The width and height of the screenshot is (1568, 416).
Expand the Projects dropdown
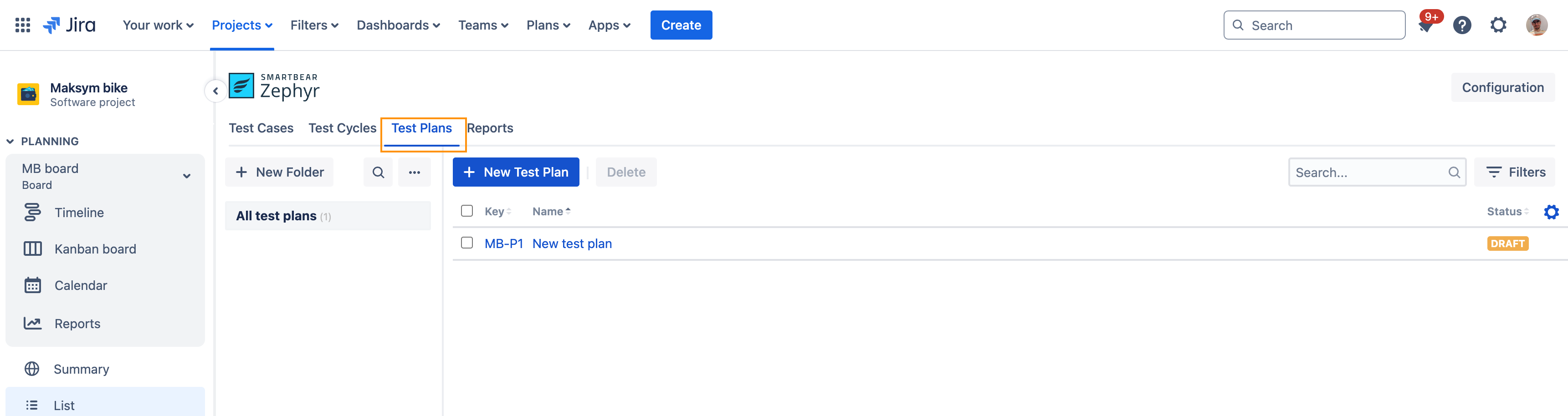click(241, 25)
